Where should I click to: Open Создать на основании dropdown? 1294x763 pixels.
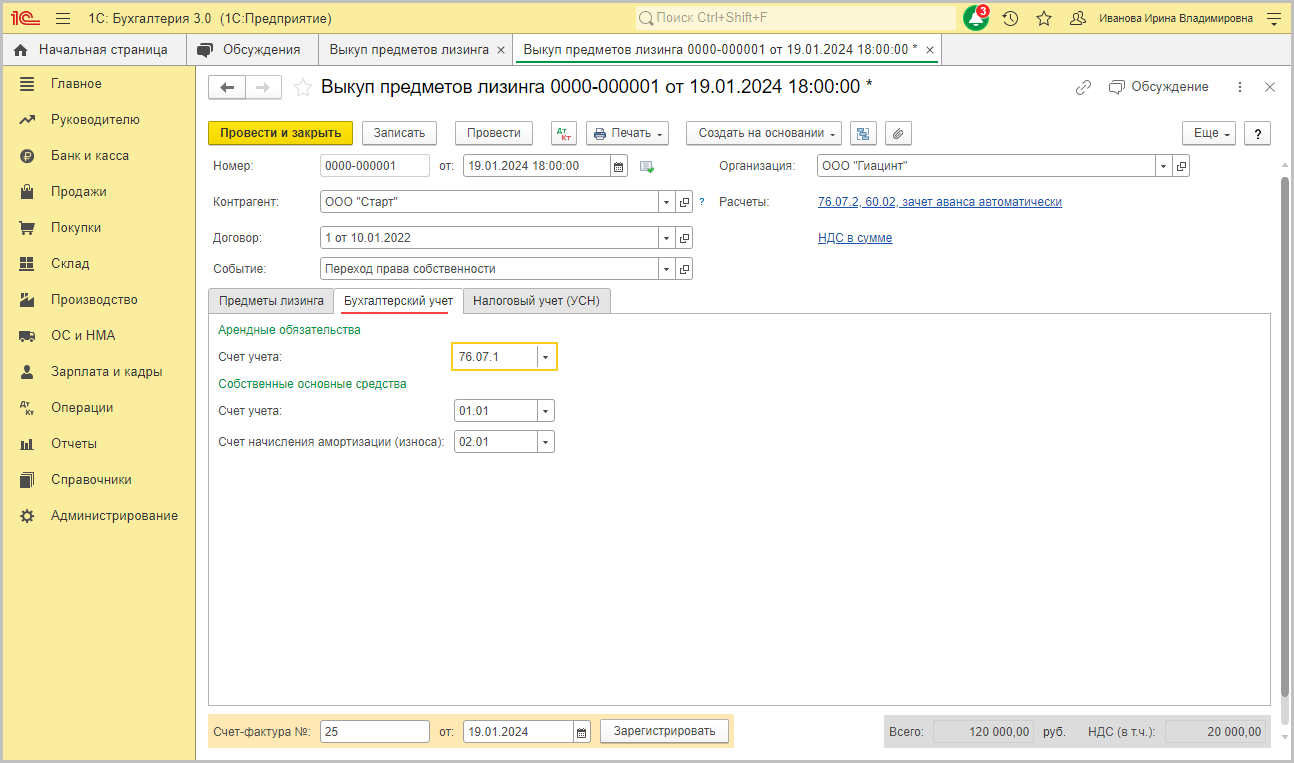(764, 133)
